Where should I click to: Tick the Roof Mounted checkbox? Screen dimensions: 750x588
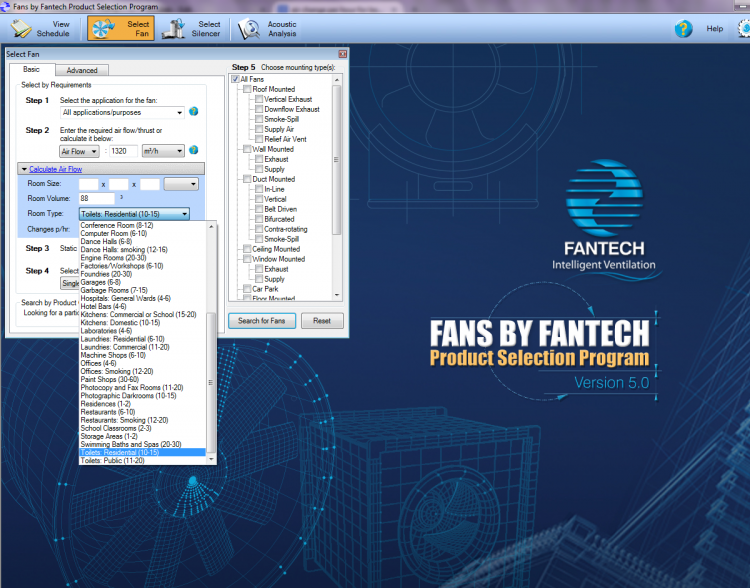(247, 89)
